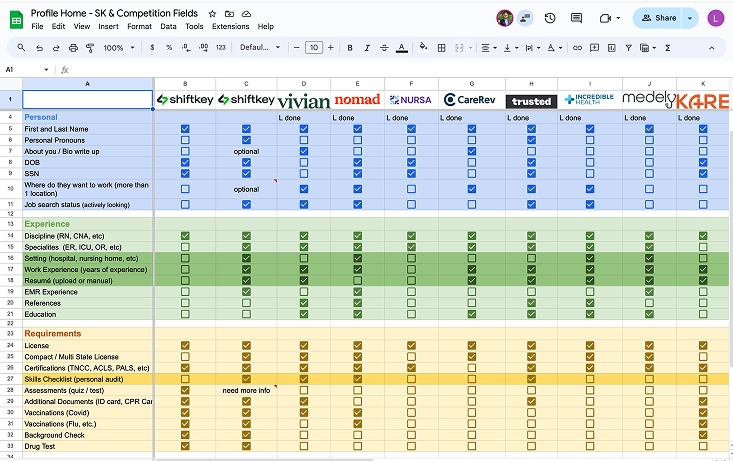The height and width of the screenshot is (461, 733).
Task: Open more number formats menu
Action: point(221,47)
